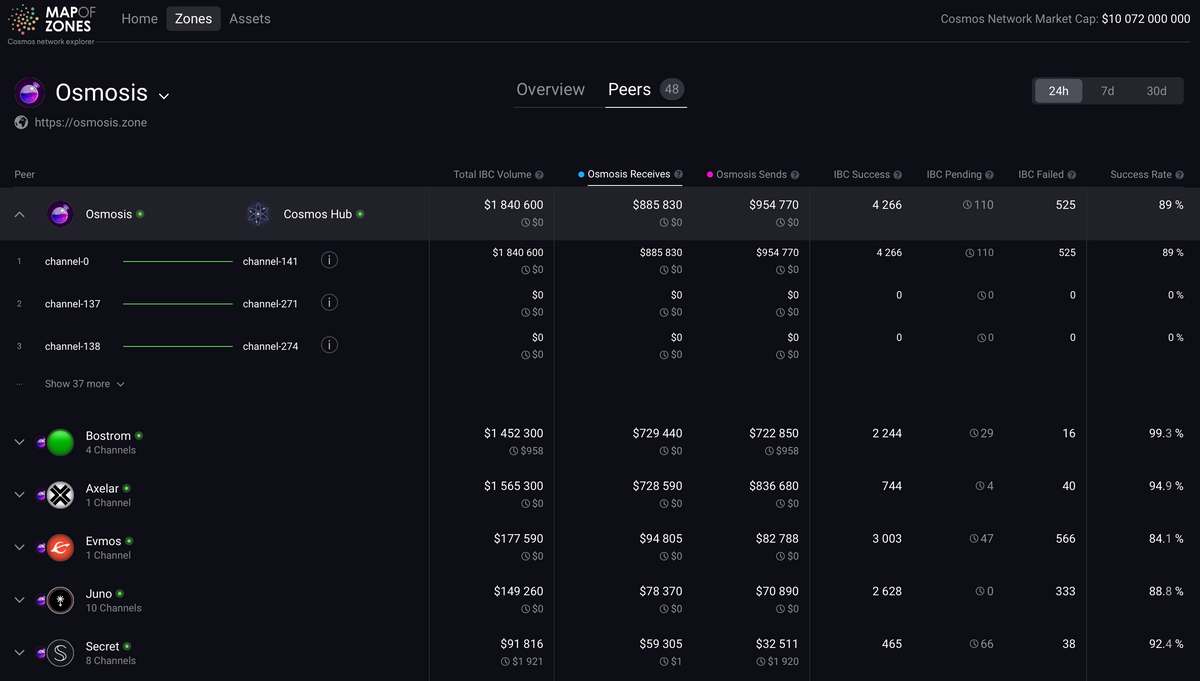Image resolution: width=1200 pixels, height=681 pixels.
Task: Open the Osmosis zone selector dropdown
Action: coord(164,96)
